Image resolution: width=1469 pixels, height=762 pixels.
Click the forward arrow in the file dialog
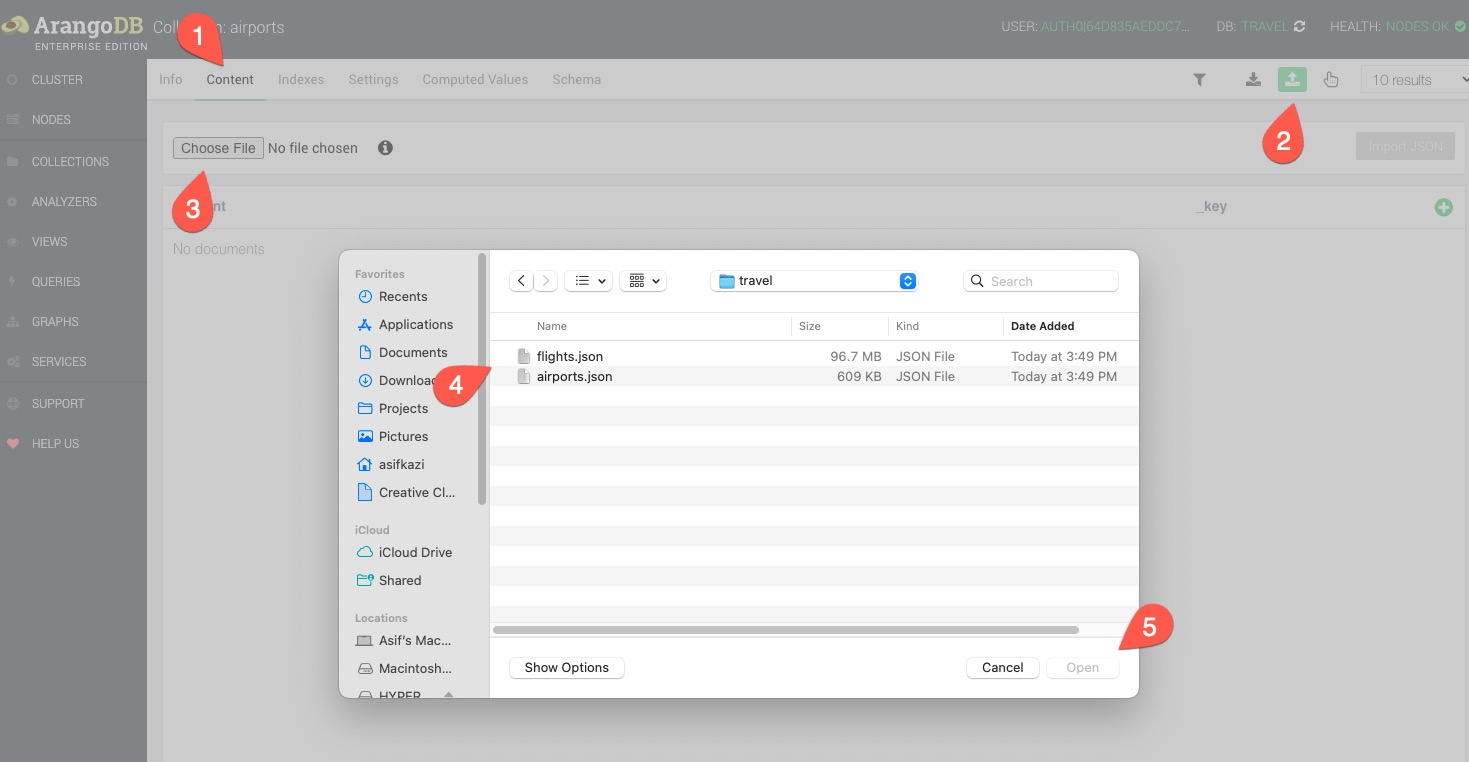point(546,281)
